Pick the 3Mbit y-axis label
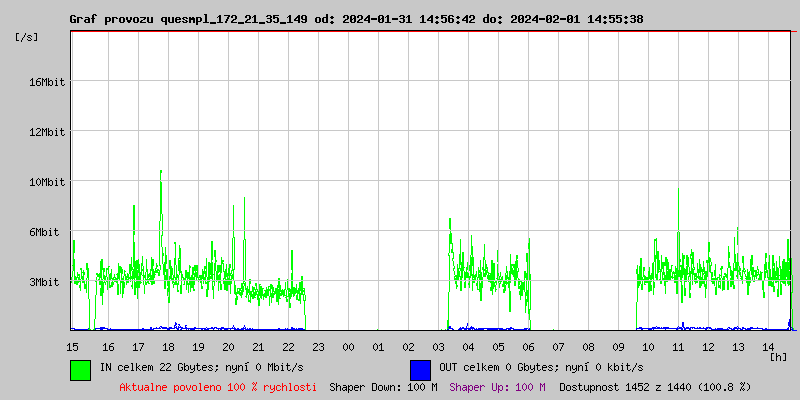800x400 pixels. pyautogui.click(x=50, y=282)
